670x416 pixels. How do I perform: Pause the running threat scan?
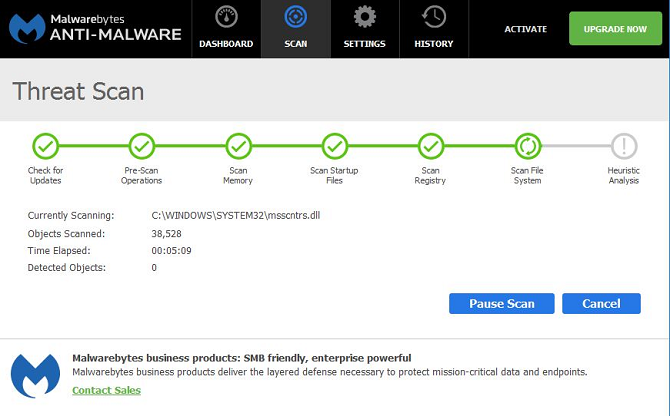click(502, 303)
